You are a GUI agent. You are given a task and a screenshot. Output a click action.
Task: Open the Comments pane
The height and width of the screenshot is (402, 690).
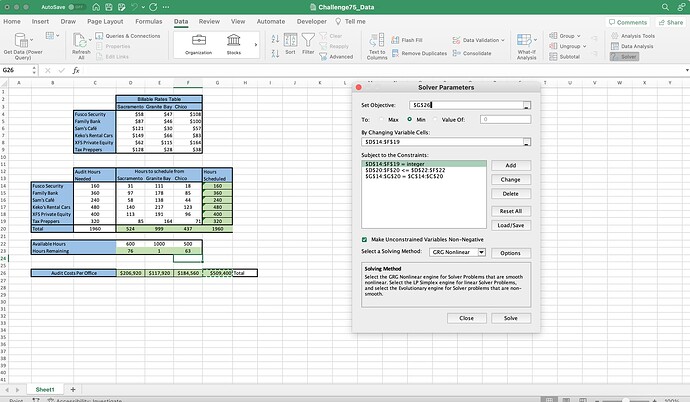tap(628, 22)
